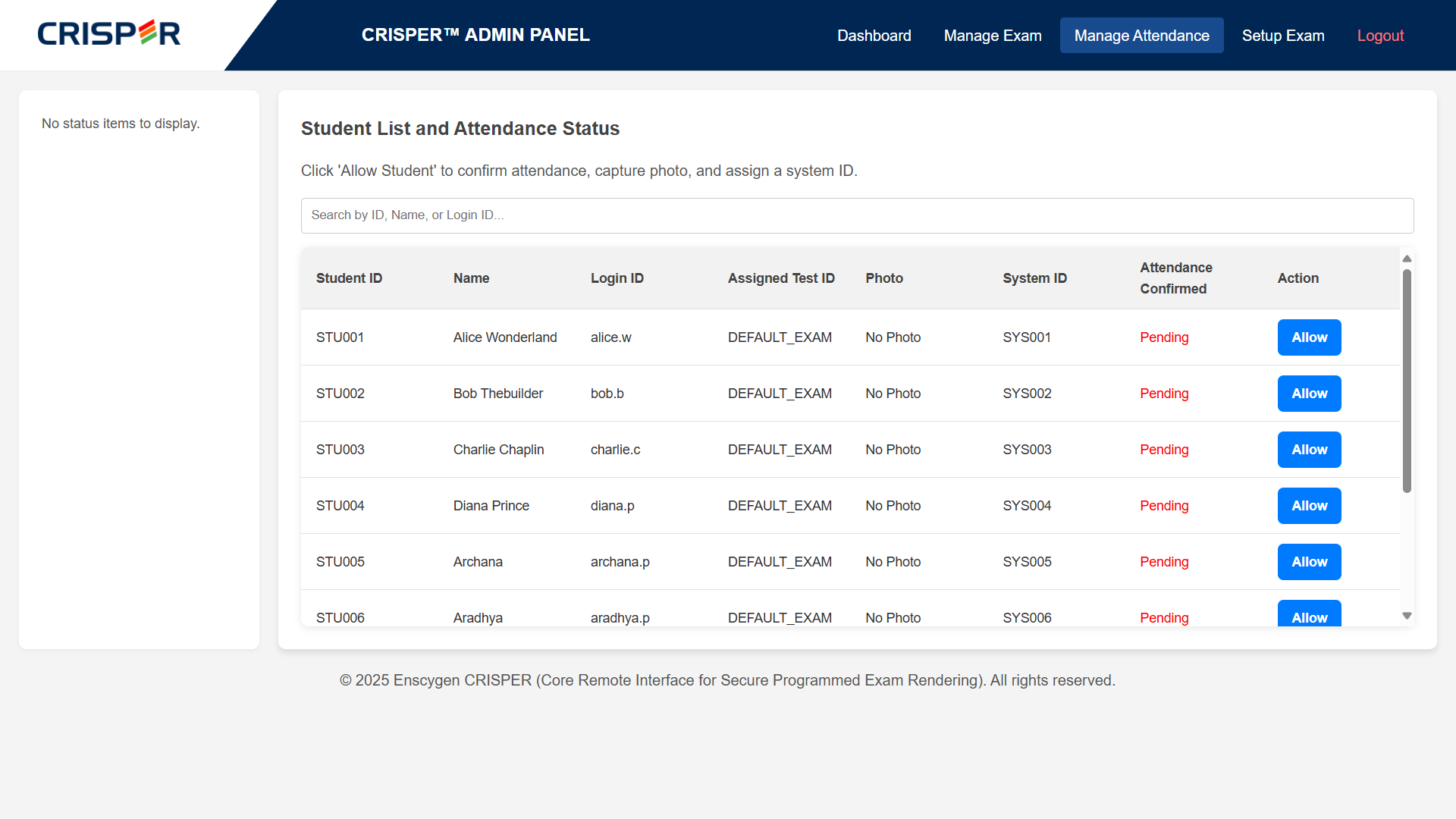1456x819 pixels.
Task: Click the login ID archana.p
Action: (x=620, y=562)
